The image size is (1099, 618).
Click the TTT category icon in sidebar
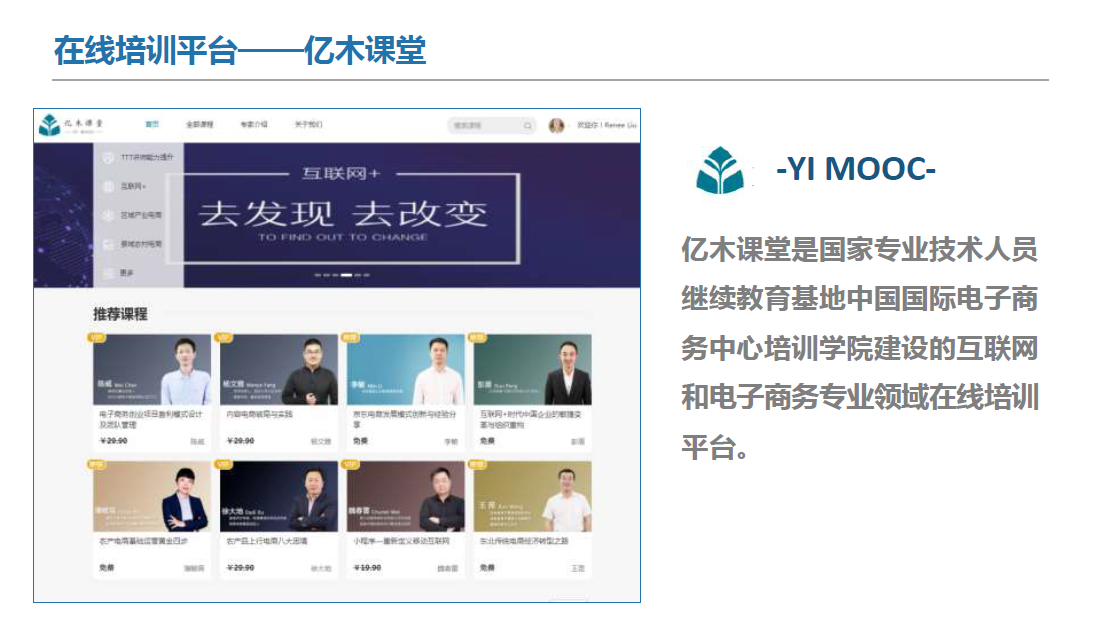click(x=108, y=158)
